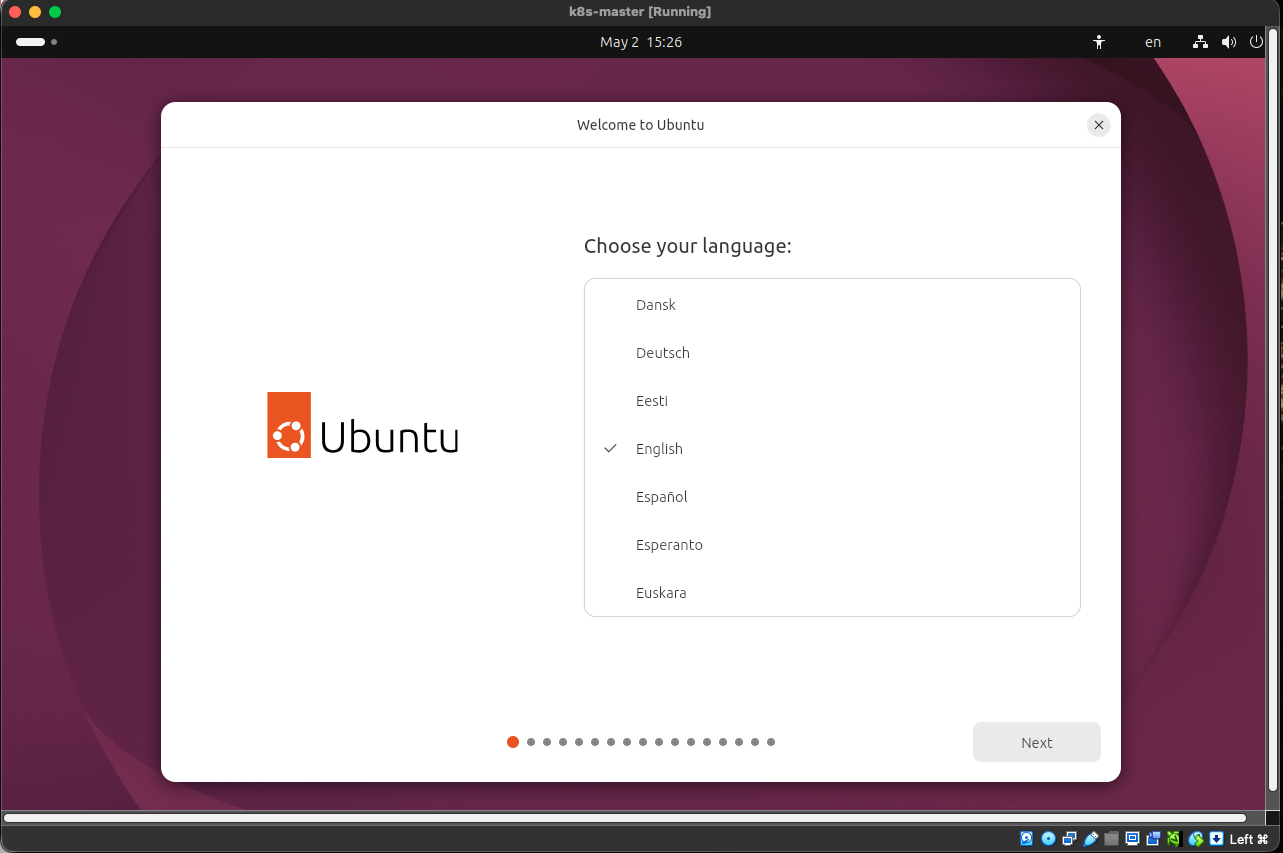The image size is (1283, 853).
Task: Click the horizontal scrollbar of the VM window
Action: click(625, 818)
